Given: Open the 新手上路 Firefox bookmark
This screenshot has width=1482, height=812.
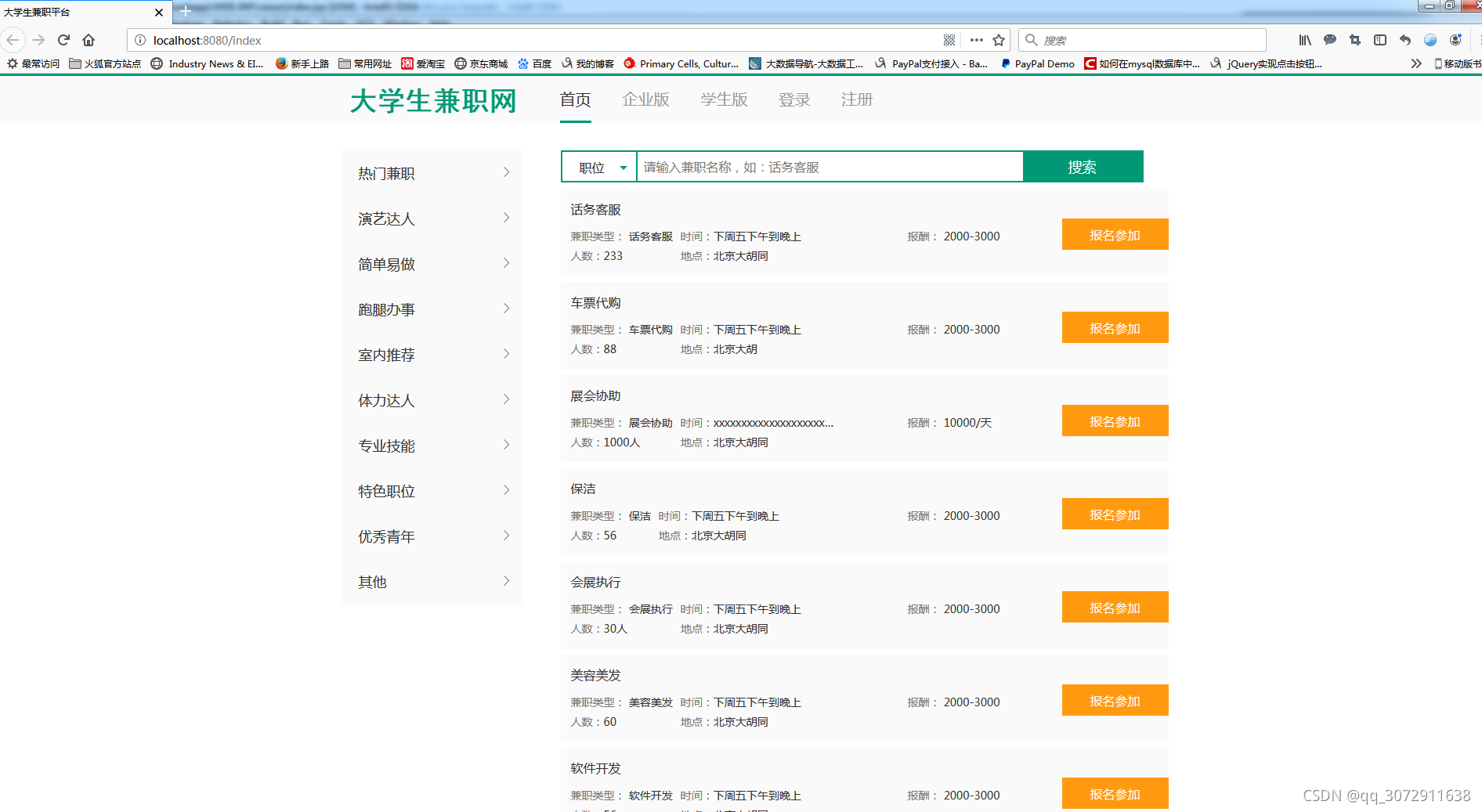Looking at the screenshot, I should click(x=302, y=63).
